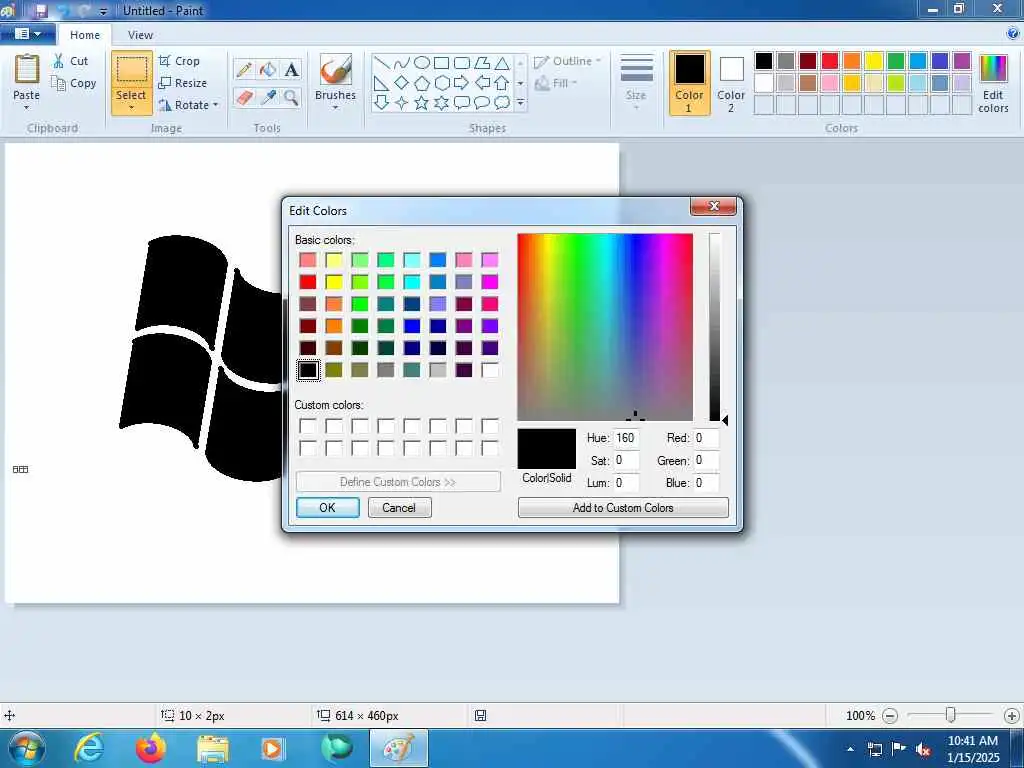
Task: Choose the Line shape
Action: point(382,63)
